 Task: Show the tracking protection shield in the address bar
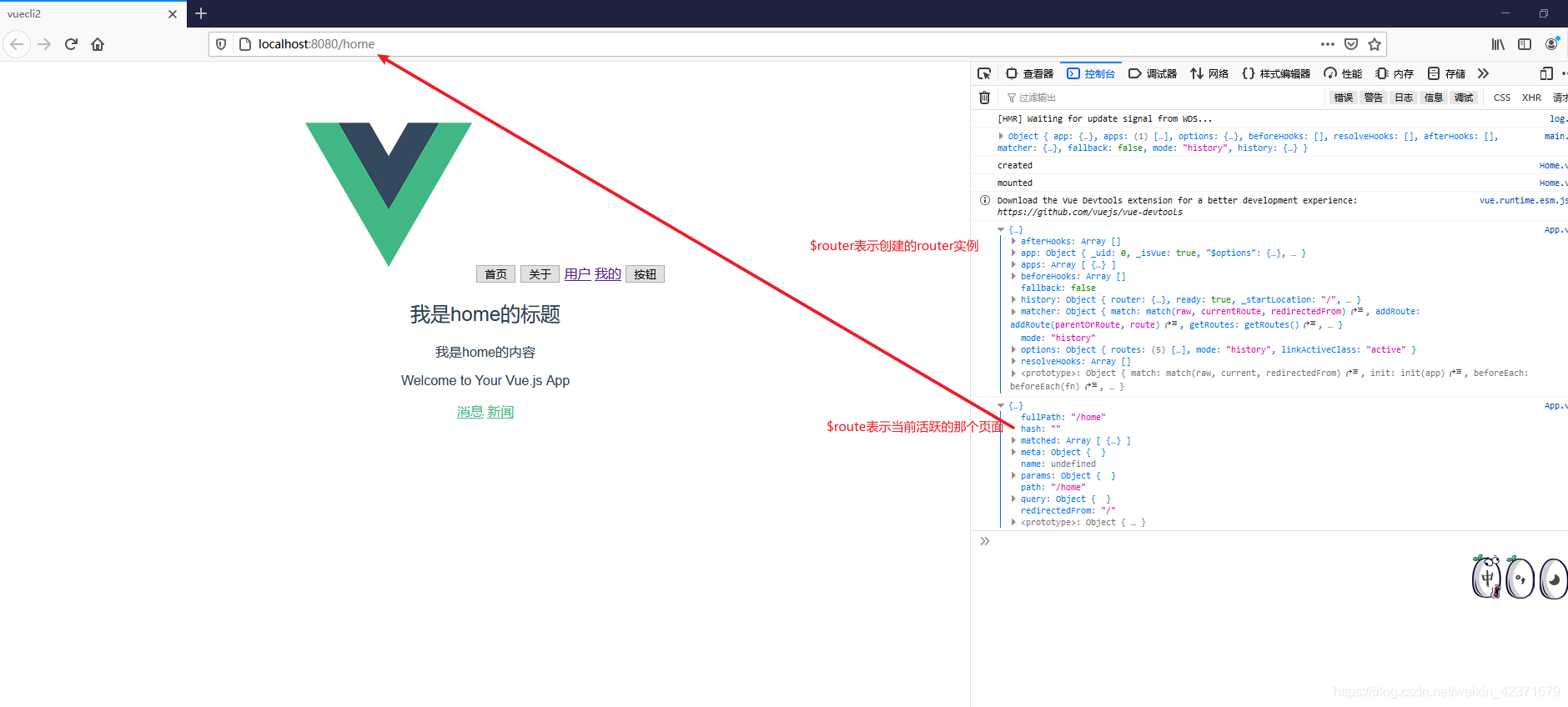coord(221,44)
